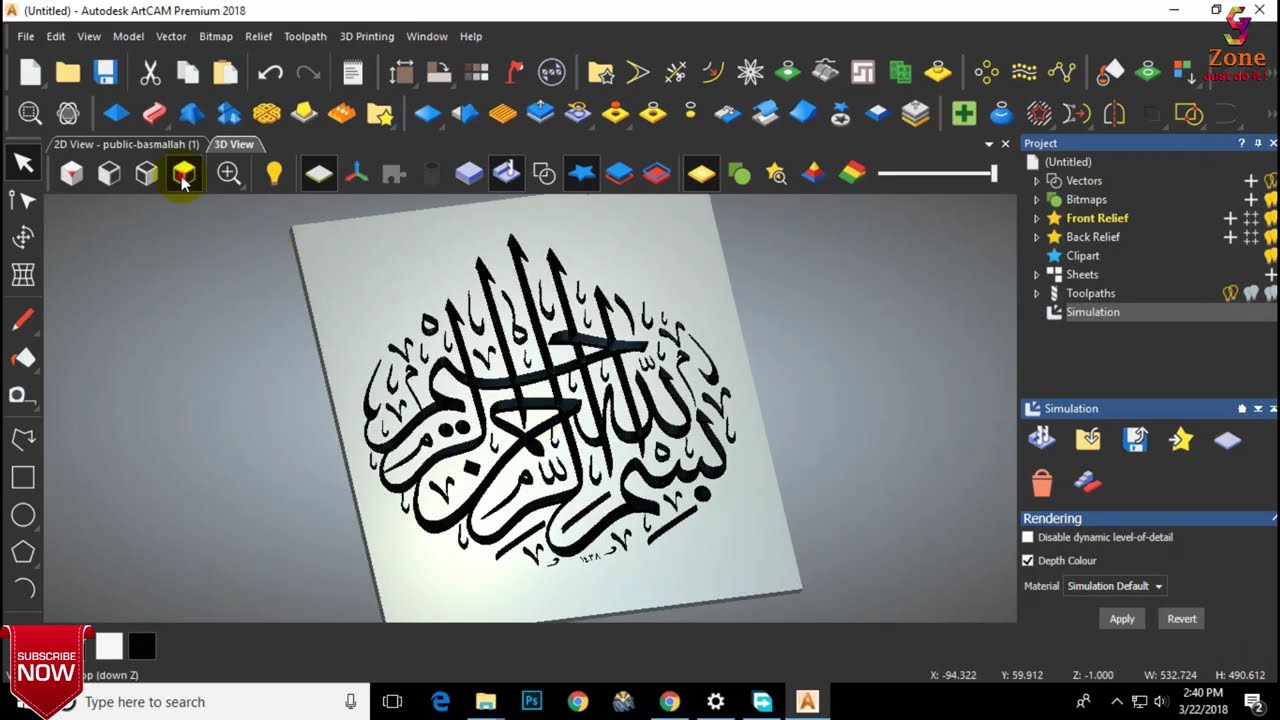Click the Toggle Simulation Visibility blue block icon

469,174
